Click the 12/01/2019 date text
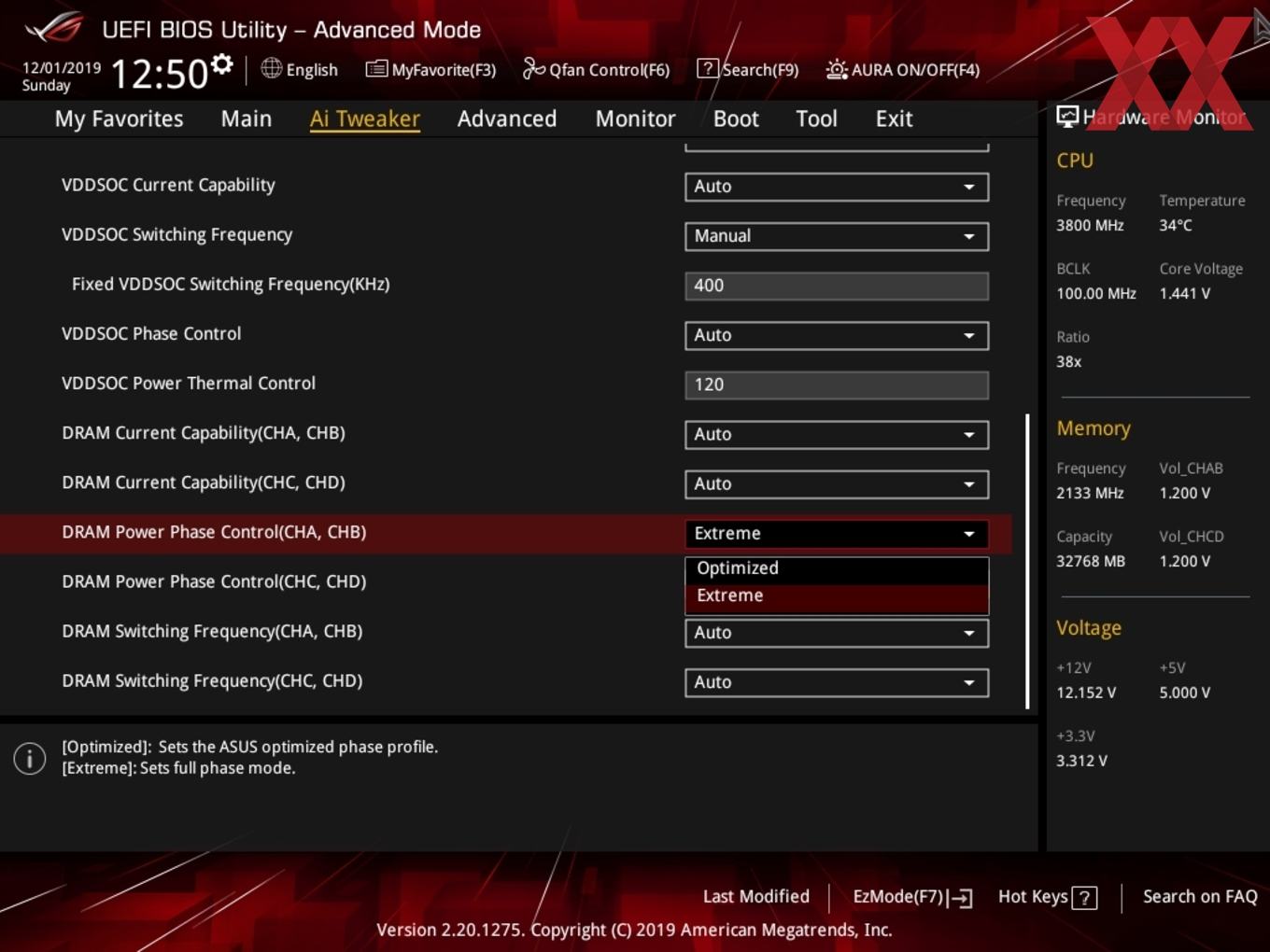Screen dimensions: 1270x952 62,68
